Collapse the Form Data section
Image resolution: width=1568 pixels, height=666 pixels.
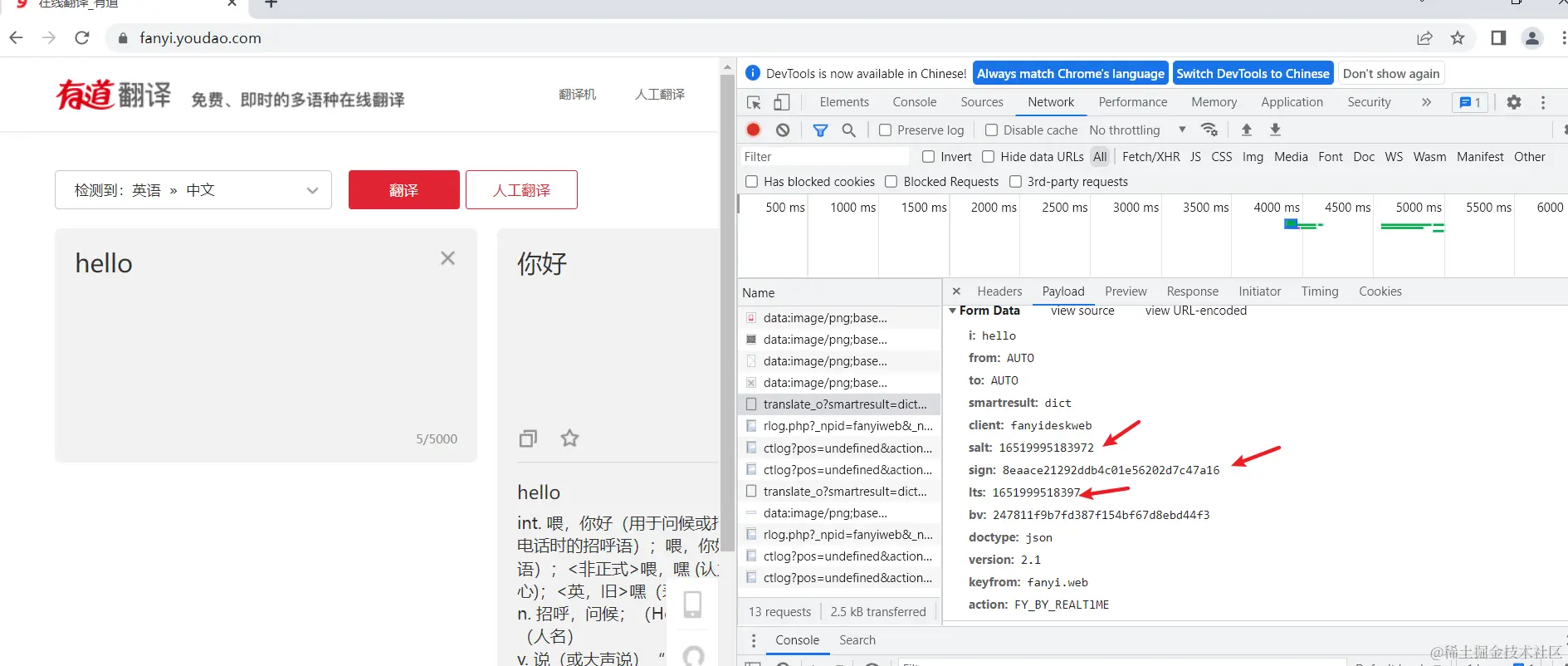click(953, 311)
